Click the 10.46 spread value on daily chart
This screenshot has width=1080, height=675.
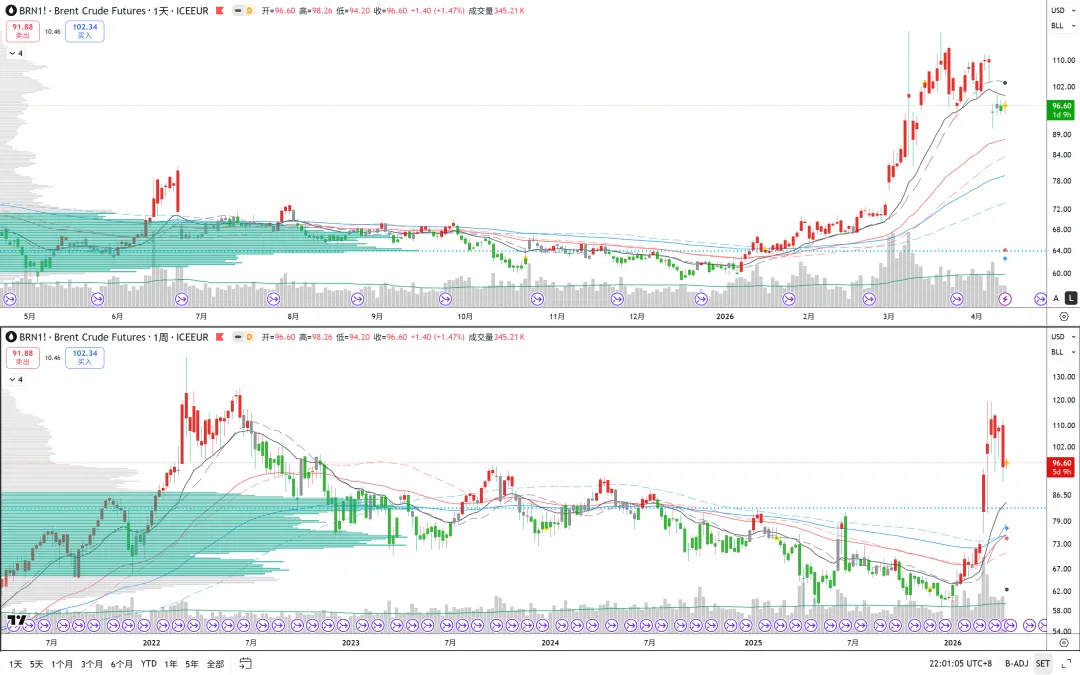[52, 31]
